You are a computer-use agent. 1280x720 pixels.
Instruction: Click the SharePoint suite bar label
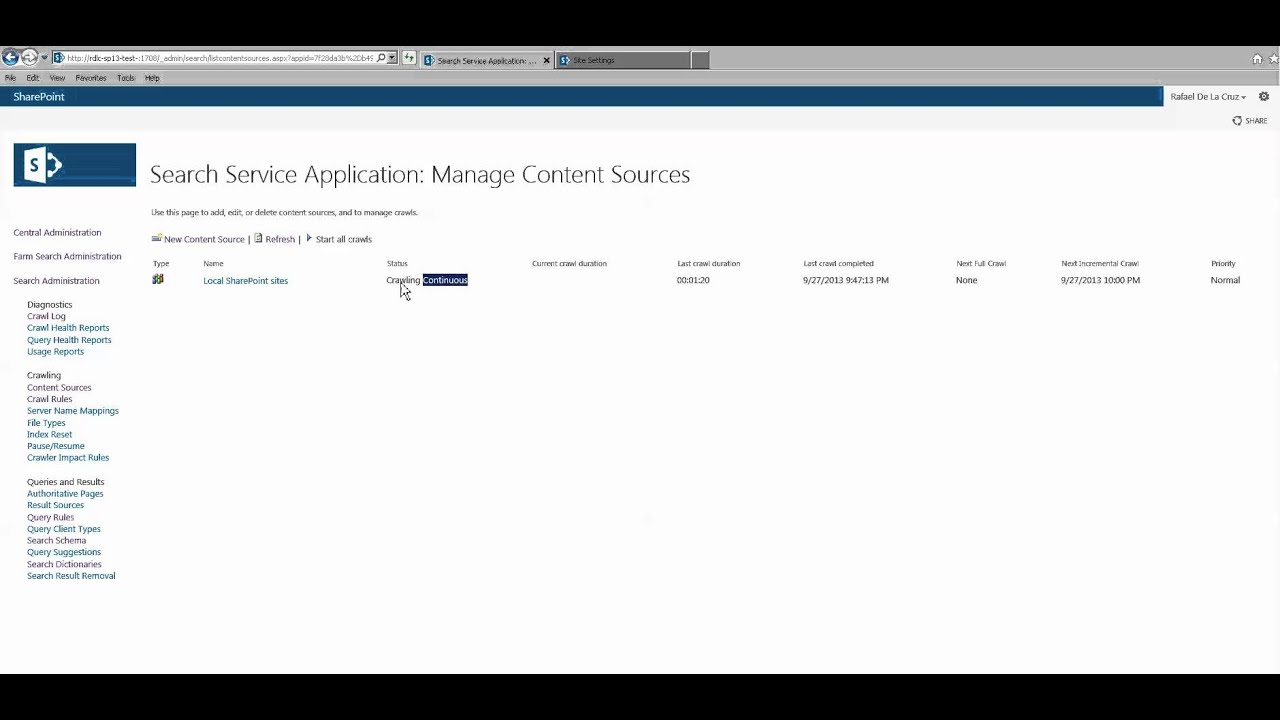pyautogui.click(x=39, y=97)
